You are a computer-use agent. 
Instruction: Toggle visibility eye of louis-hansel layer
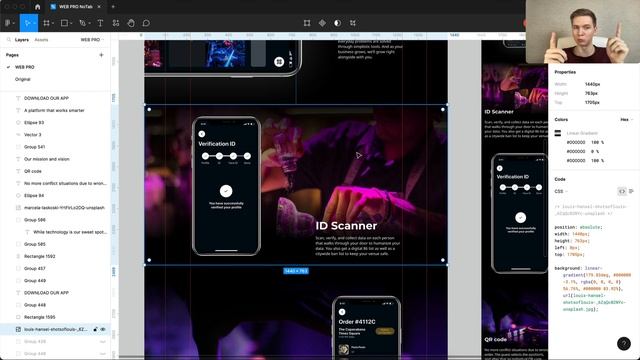click(103, 329)
